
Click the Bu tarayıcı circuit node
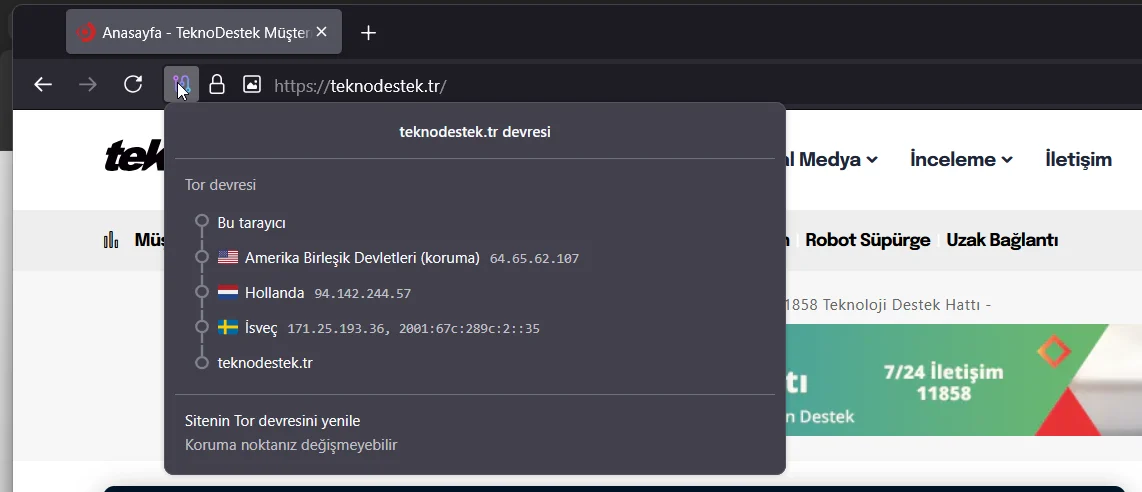251,223
